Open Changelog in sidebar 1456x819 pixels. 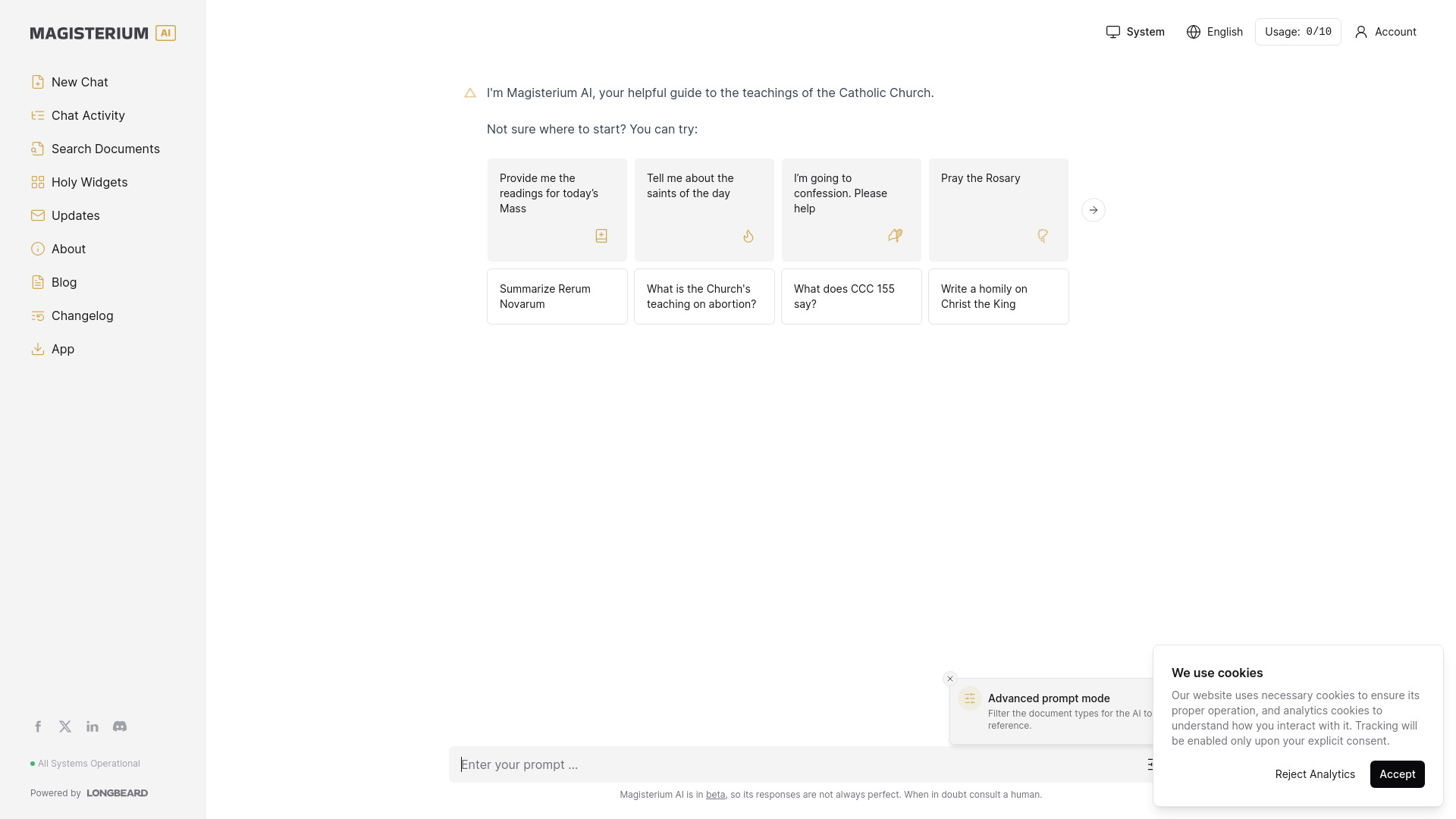(x=82, y=315)
